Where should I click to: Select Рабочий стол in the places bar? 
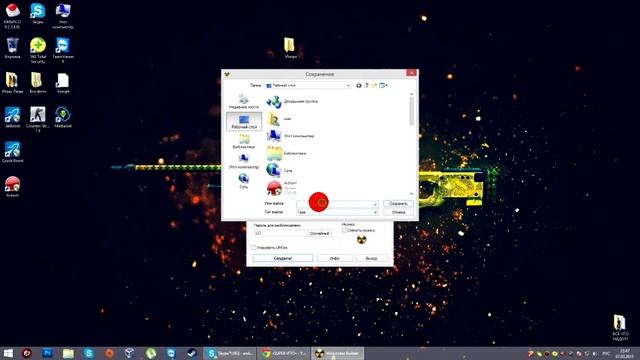point(244,122)
